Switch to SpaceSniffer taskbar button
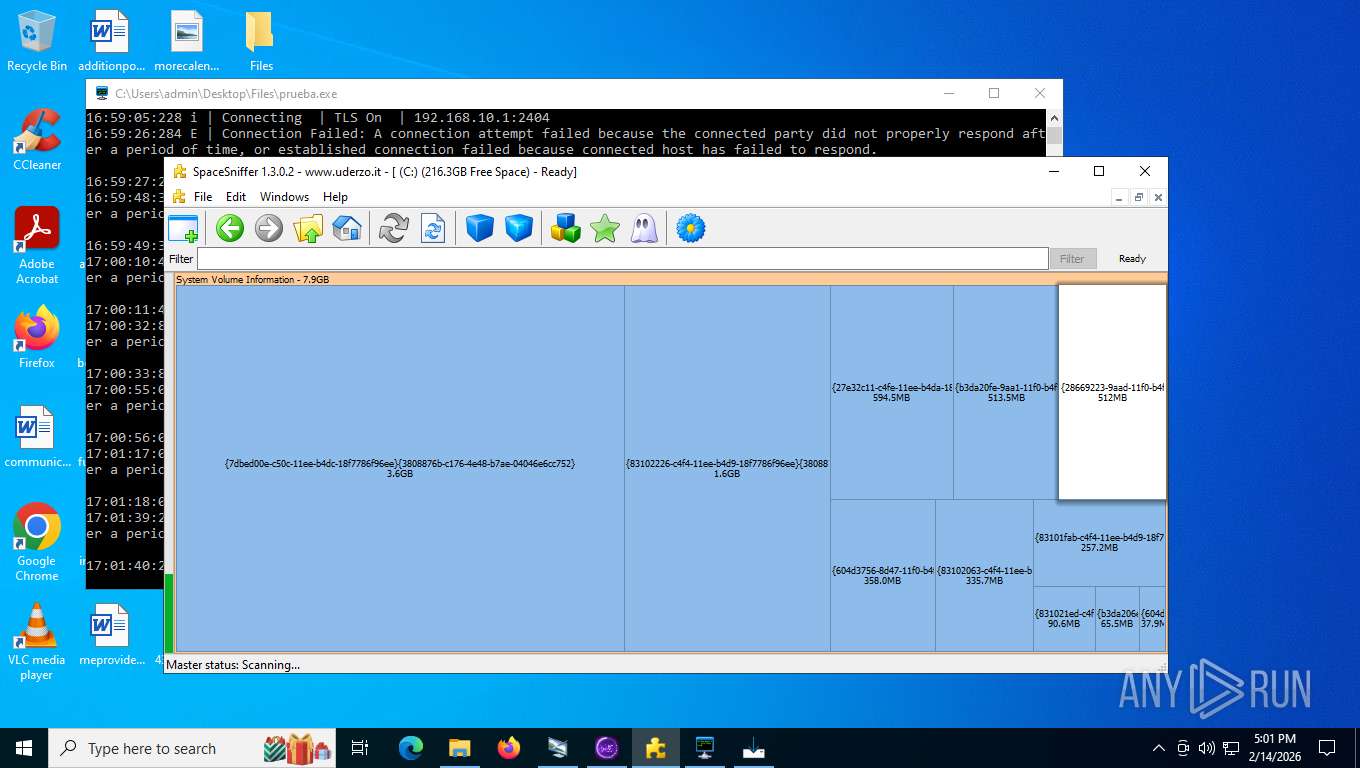This screenshot has width=1360, height=768. pyautogui.click(x=656, y=748)
